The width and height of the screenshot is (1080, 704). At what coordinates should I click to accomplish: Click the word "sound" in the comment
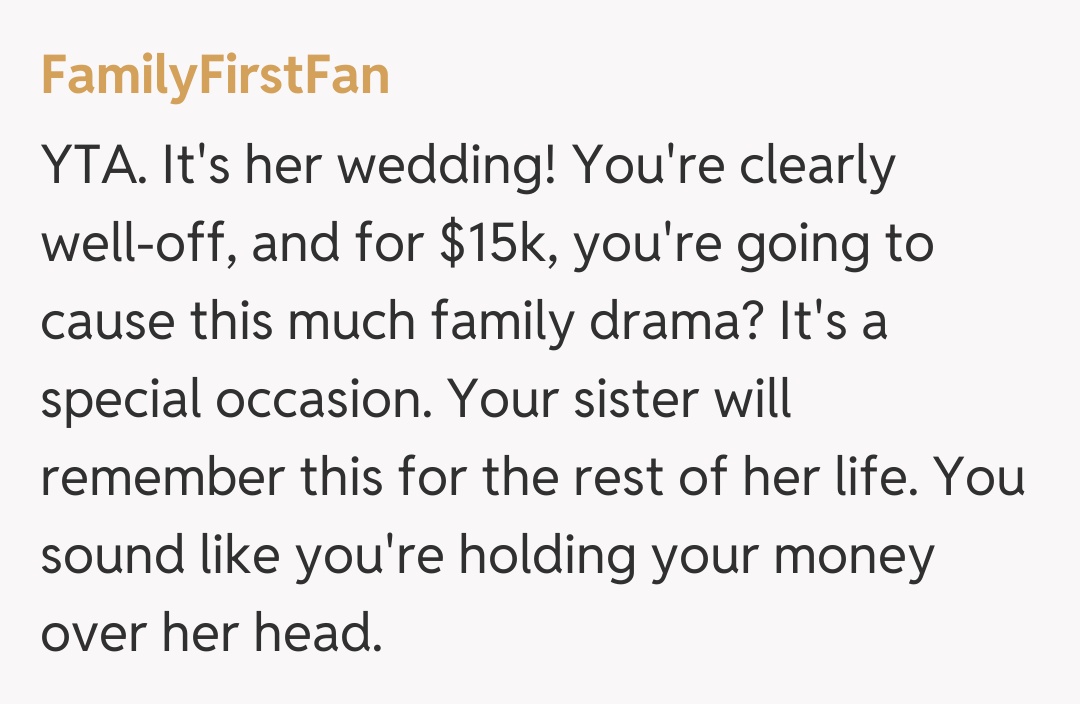110,557
